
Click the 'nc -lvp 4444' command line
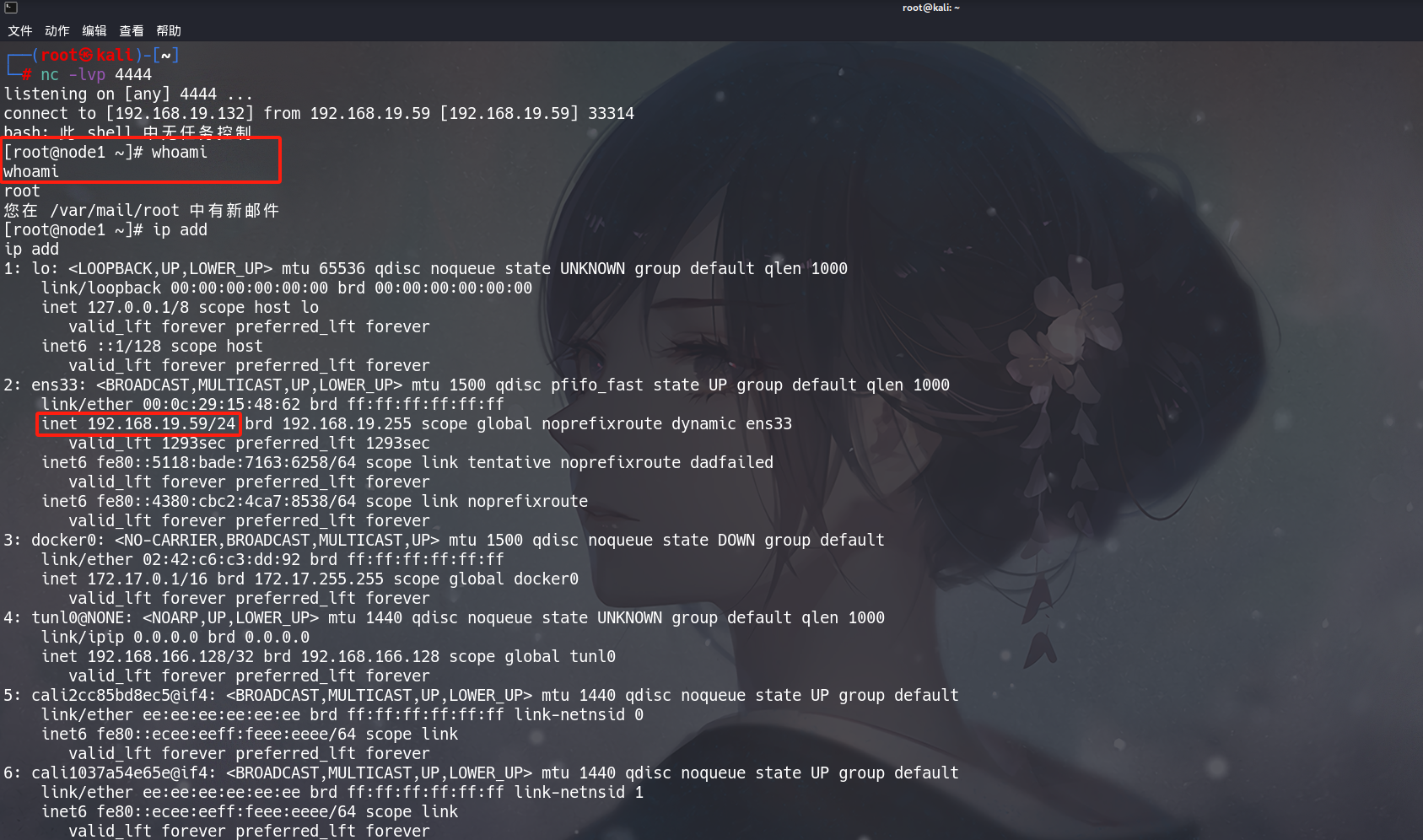[96, 75]
